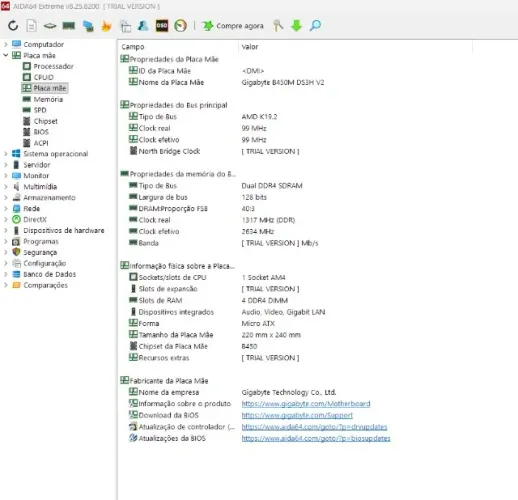
Task: Open the Report page icon
Action: coord(31,26)
